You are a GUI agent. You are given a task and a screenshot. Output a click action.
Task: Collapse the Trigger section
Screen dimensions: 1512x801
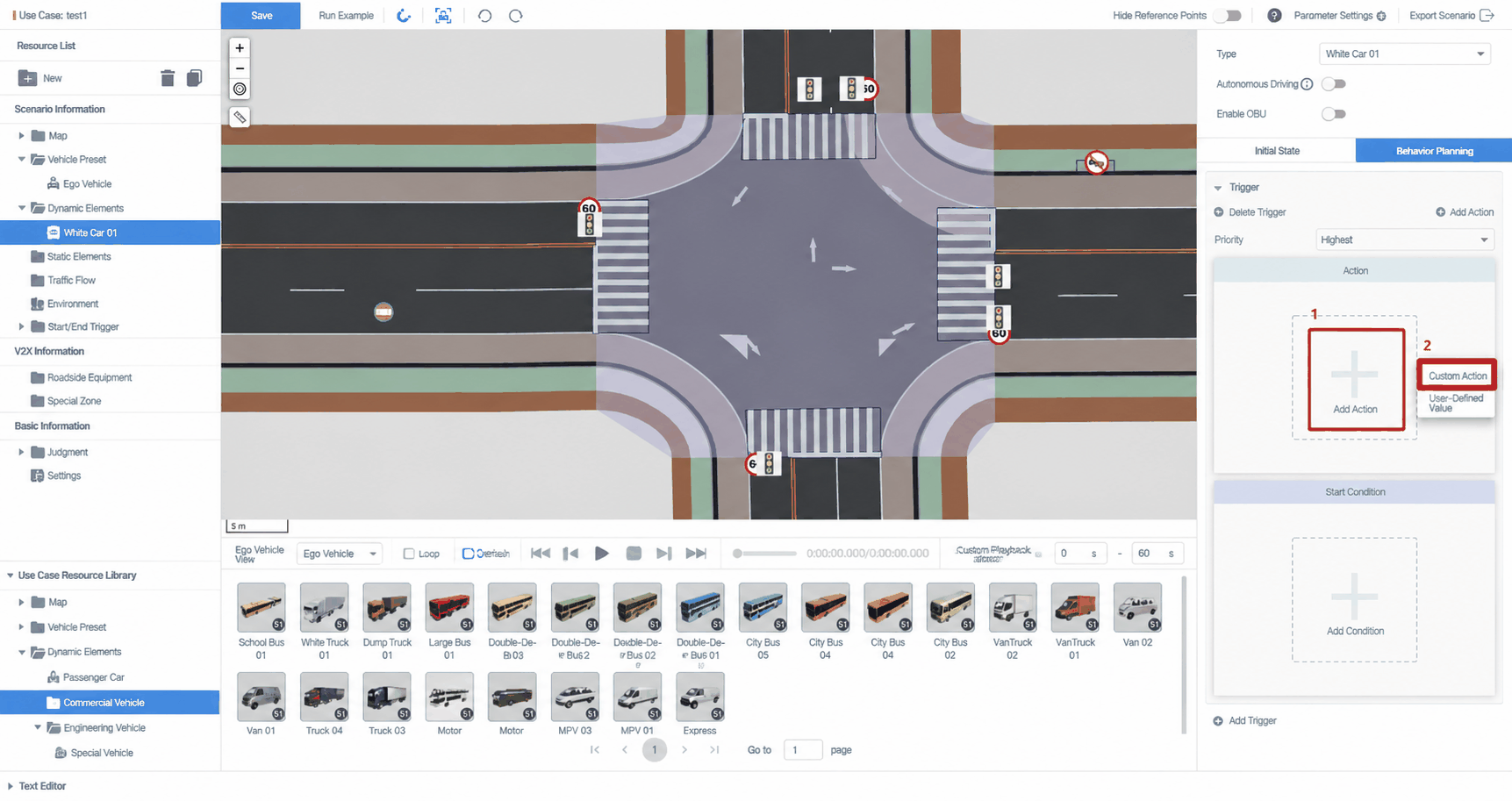point(1218,188)
